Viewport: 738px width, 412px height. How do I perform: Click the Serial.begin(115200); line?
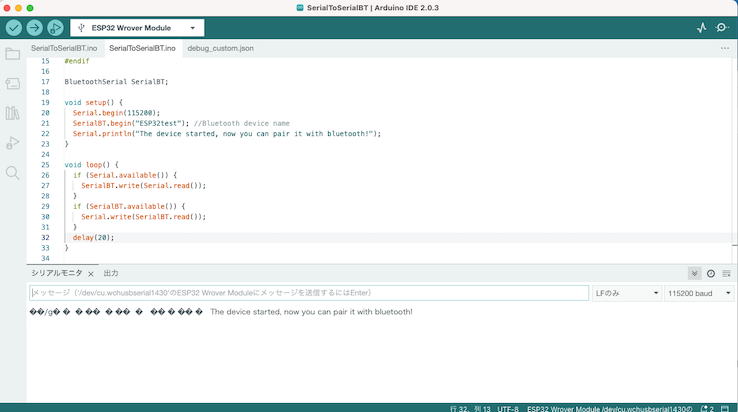click(x=116, y=113)
